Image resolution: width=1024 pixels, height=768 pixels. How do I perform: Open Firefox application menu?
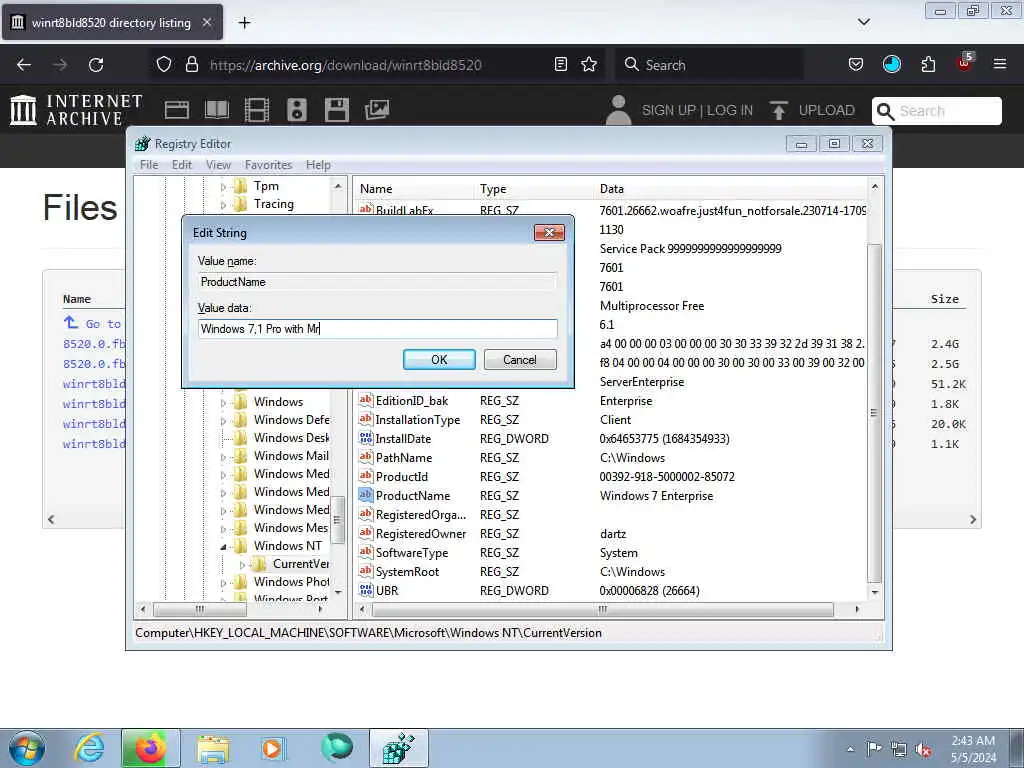pyautogui.click(x=999, y=64)
